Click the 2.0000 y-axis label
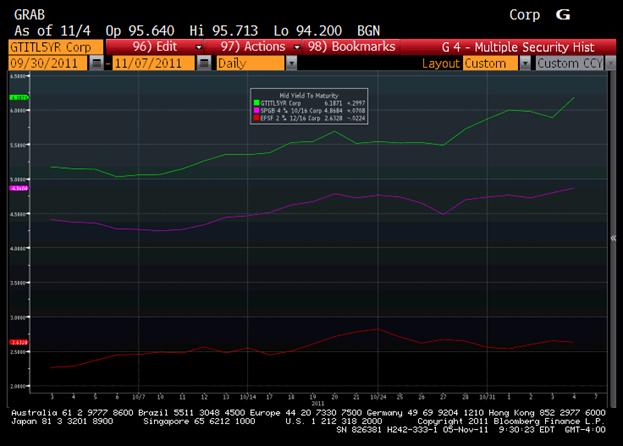623x446 pixels. tap(17, 386)
